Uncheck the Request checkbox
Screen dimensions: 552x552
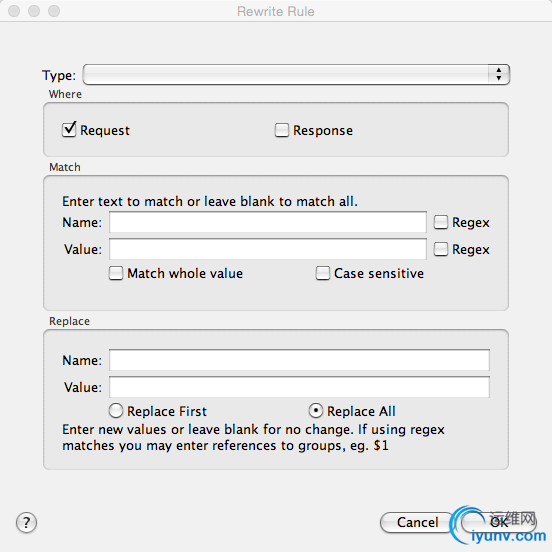point(69,130)
